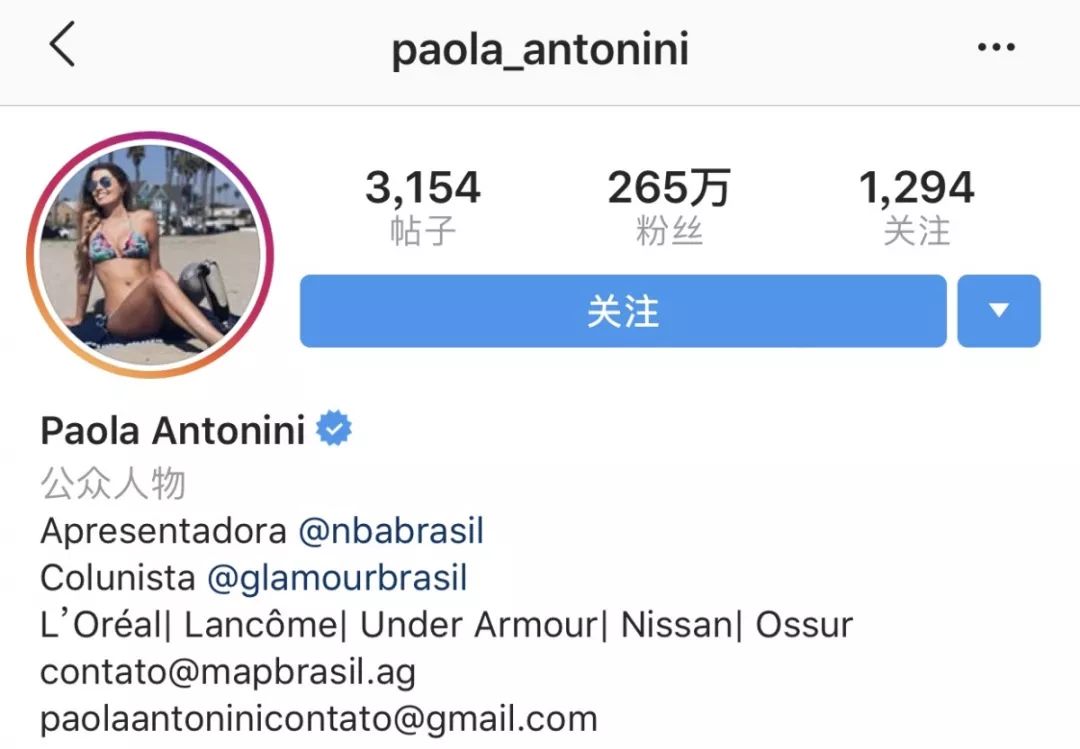The height and width of the screenshot is (749, 1080).
Task: Open the 3,154 帖子 posts count
Action: [422, 207]
